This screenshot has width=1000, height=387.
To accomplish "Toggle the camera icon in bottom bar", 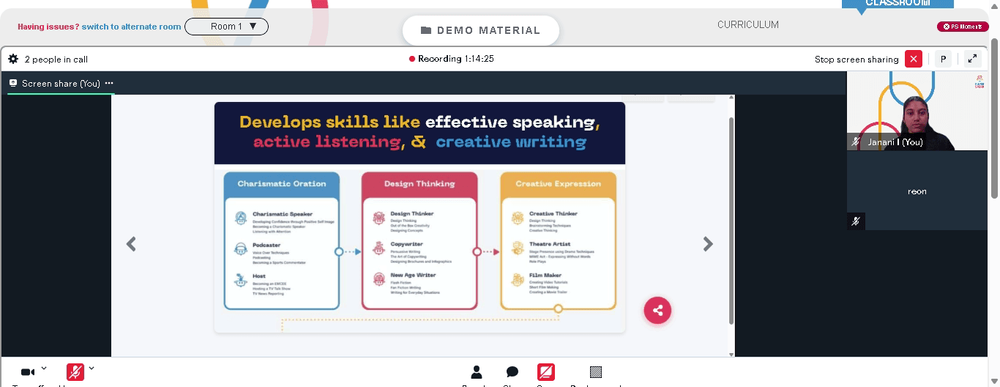I will pos(28,372).
